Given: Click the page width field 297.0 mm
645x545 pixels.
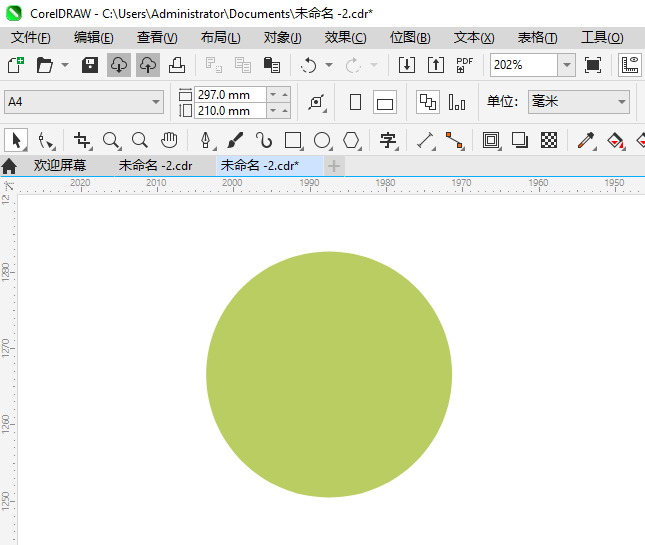Looking at the screenshot, I should tap(230, 95).
